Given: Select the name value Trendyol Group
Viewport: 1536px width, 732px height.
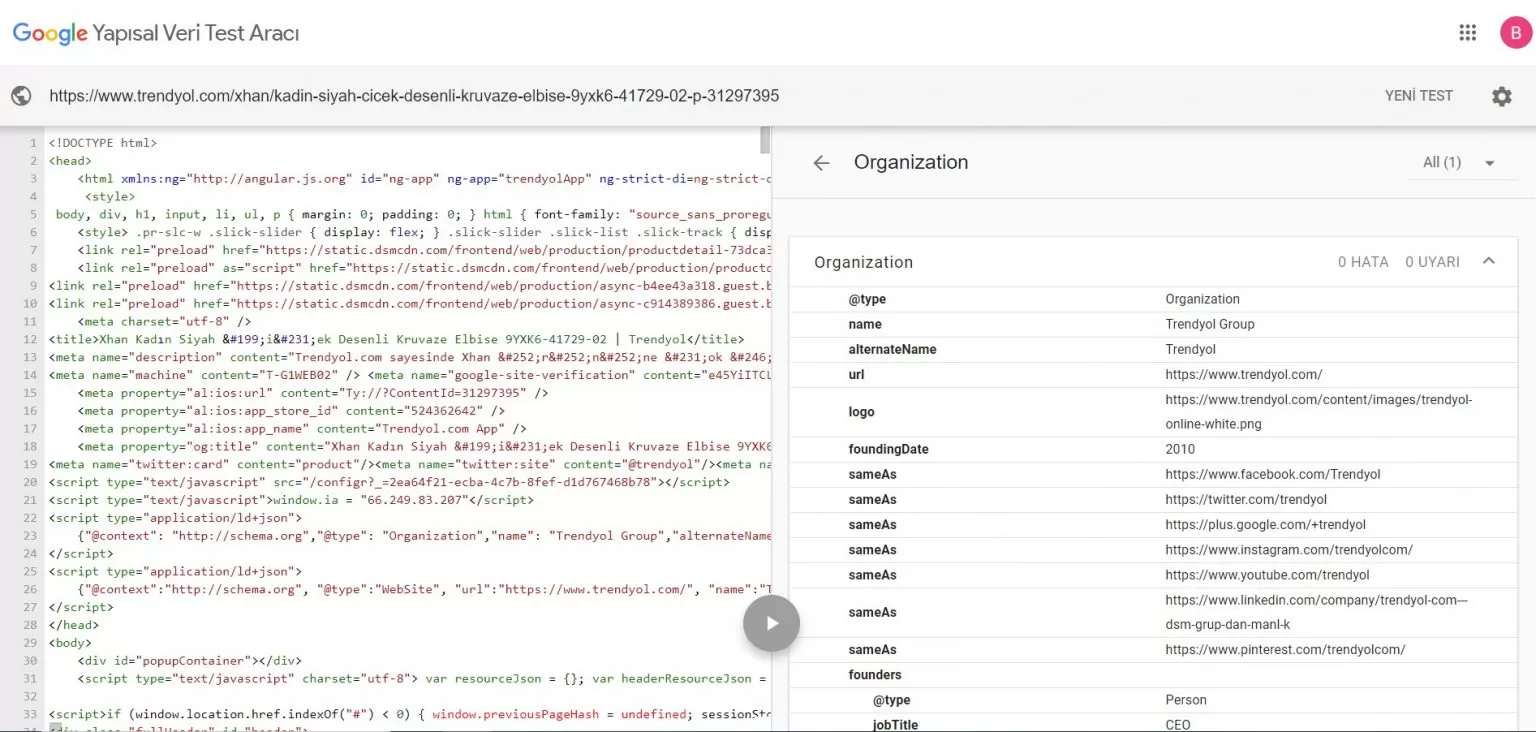Looking at the screenshot, I should [x=1209, y=324].
